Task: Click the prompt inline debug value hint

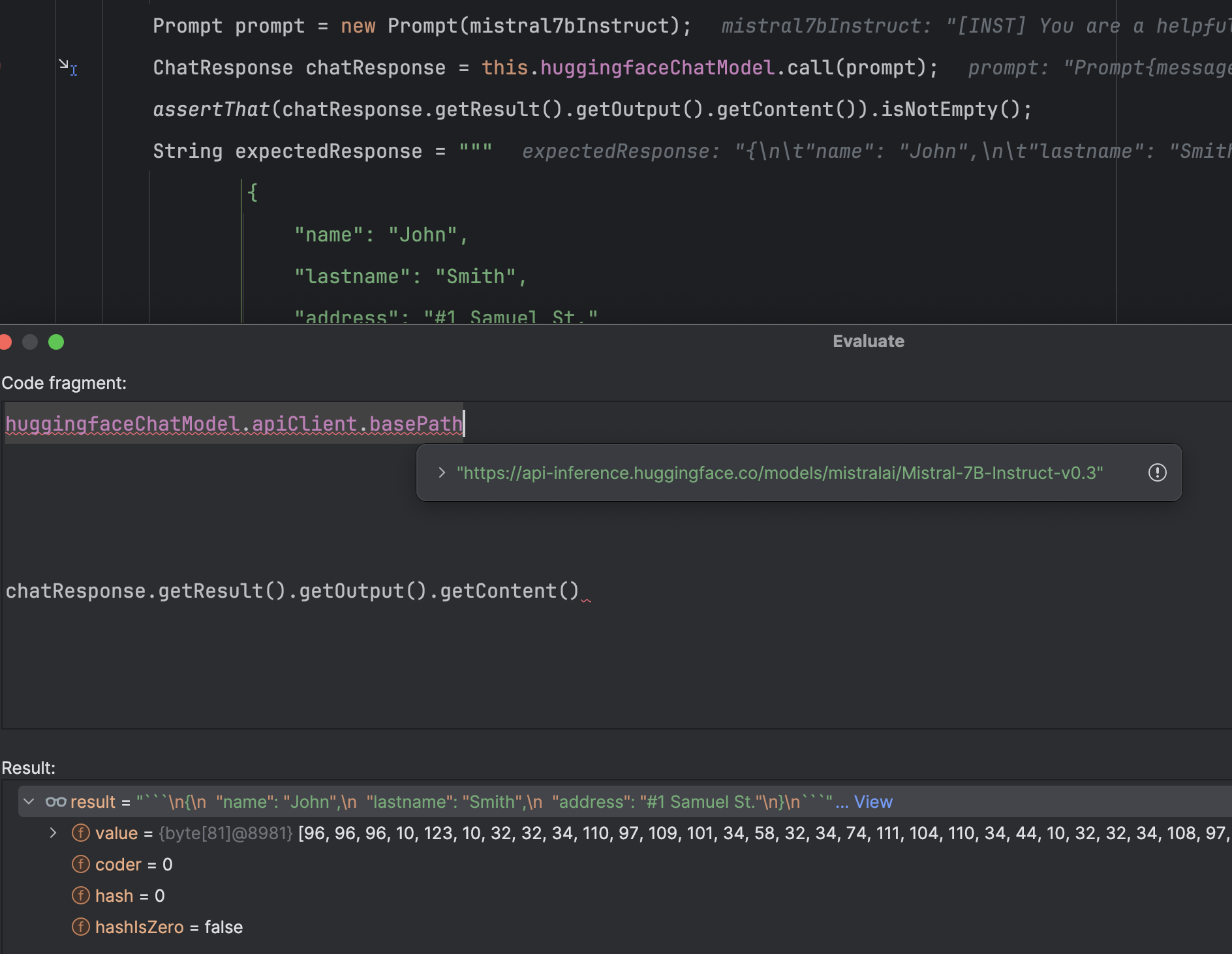Action: [1100, 67]
